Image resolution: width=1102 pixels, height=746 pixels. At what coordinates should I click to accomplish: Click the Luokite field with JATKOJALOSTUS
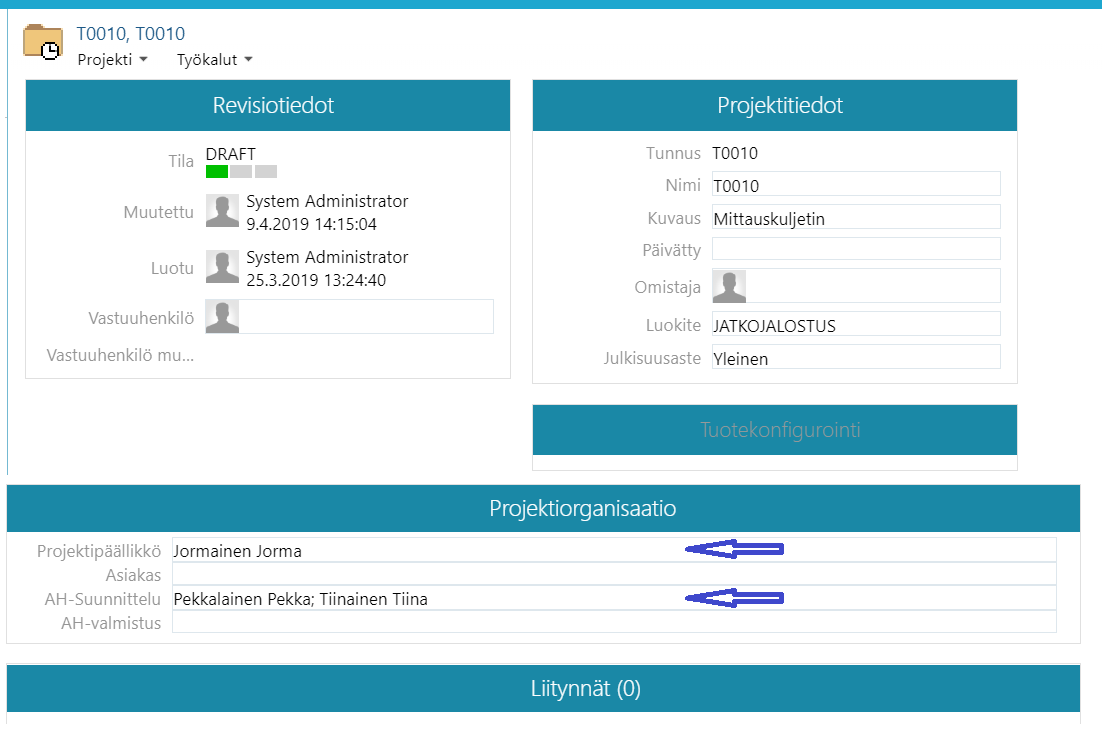(855, 325)
